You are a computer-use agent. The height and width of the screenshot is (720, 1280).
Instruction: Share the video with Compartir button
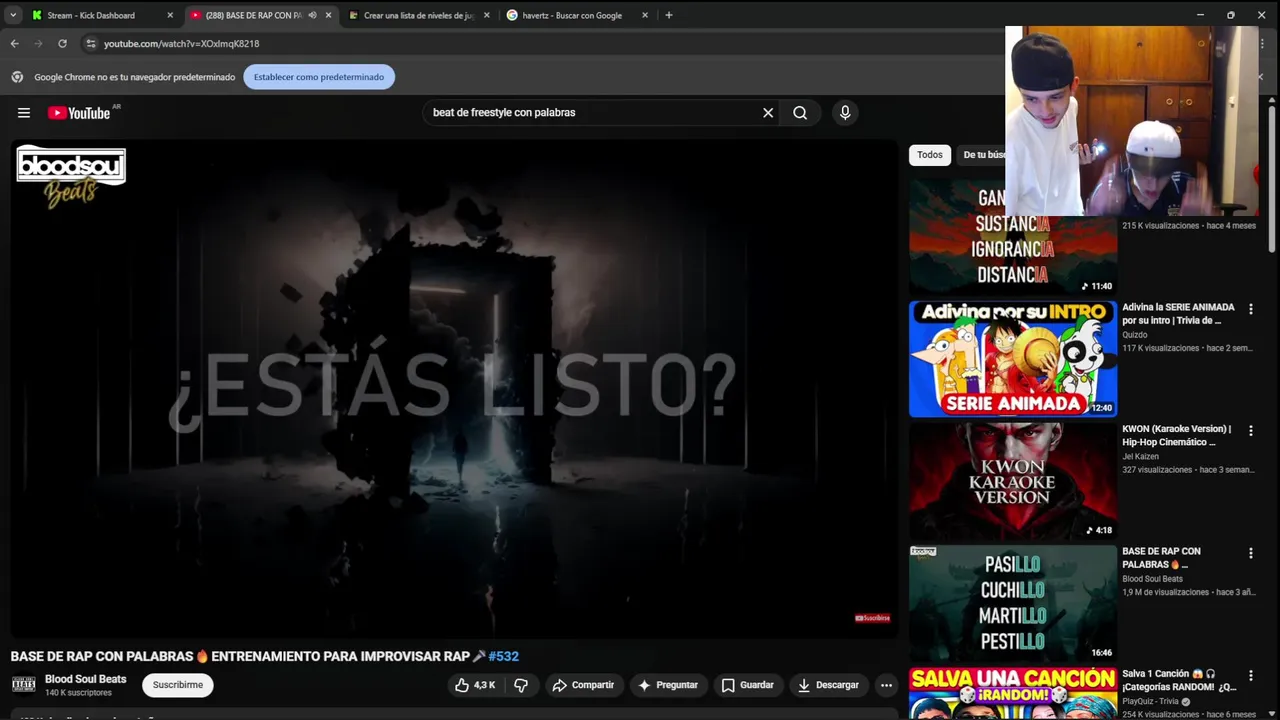click(x=582, y=685)
